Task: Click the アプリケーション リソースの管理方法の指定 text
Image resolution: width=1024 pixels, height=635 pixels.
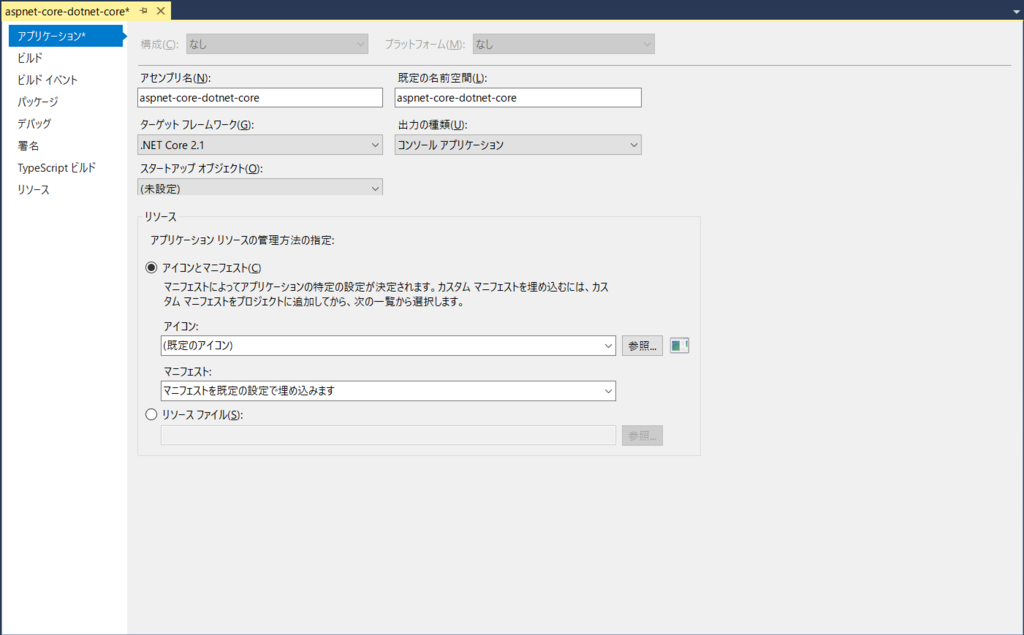Action: point(242,240)
